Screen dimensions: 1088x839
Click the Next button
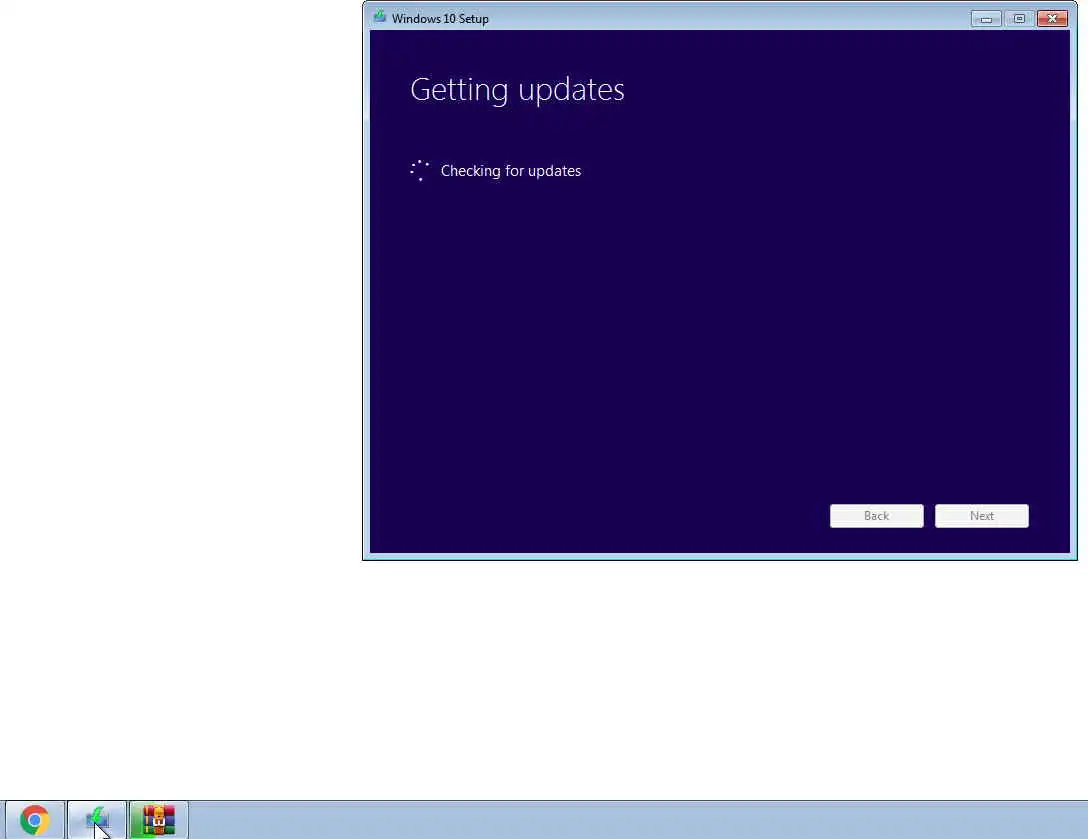pos(981,516)
